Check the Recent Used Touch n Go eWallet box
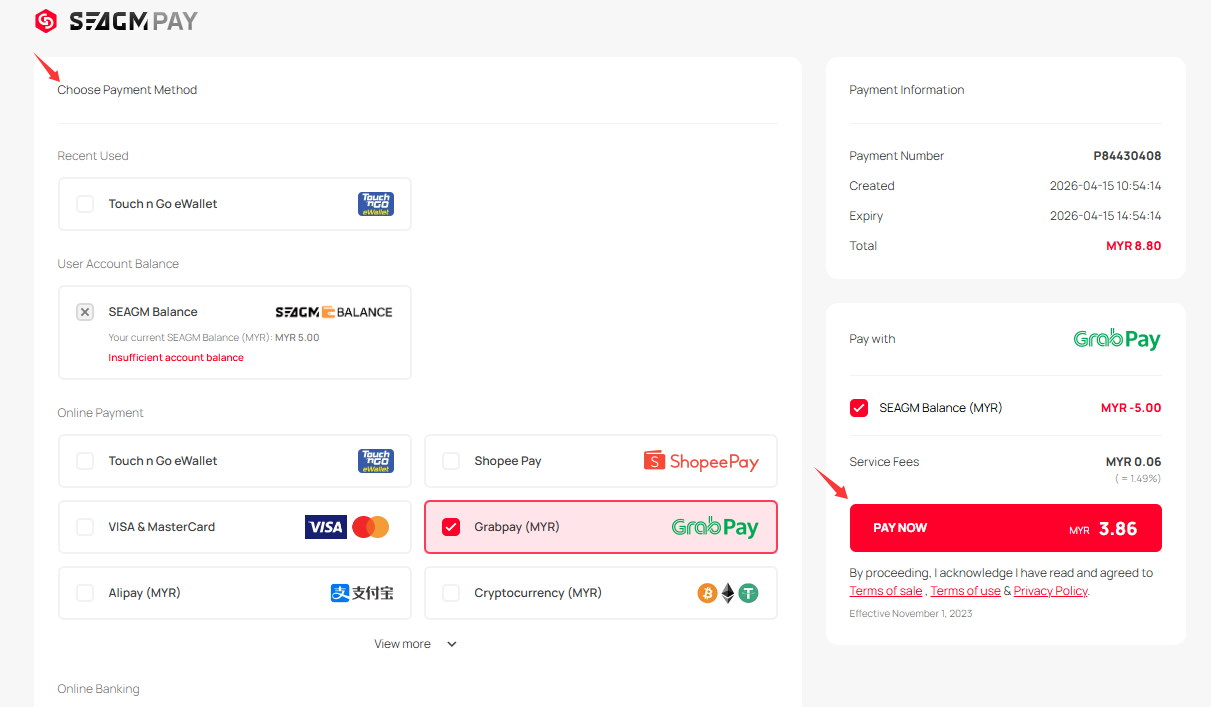Viewport: 1211px width, 707px height. (86, 204)
